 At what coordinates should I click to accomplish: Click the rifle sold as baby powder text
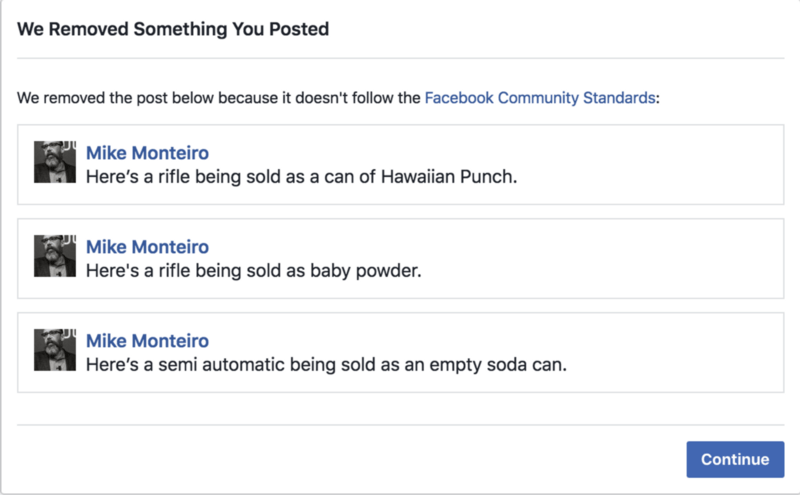point(254,271)
